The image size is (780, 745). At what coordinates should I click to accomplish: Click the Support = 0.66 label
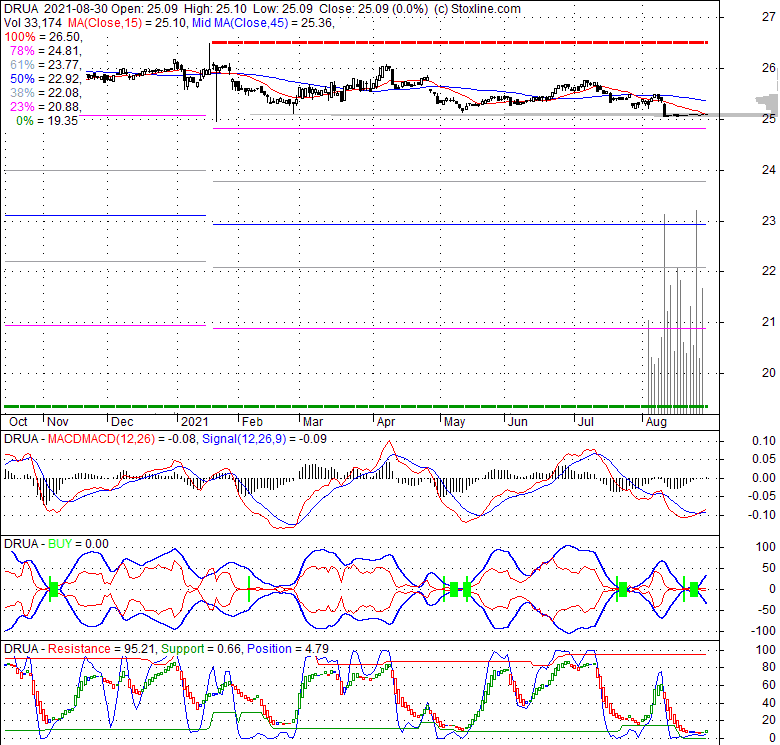coord(201,649)
